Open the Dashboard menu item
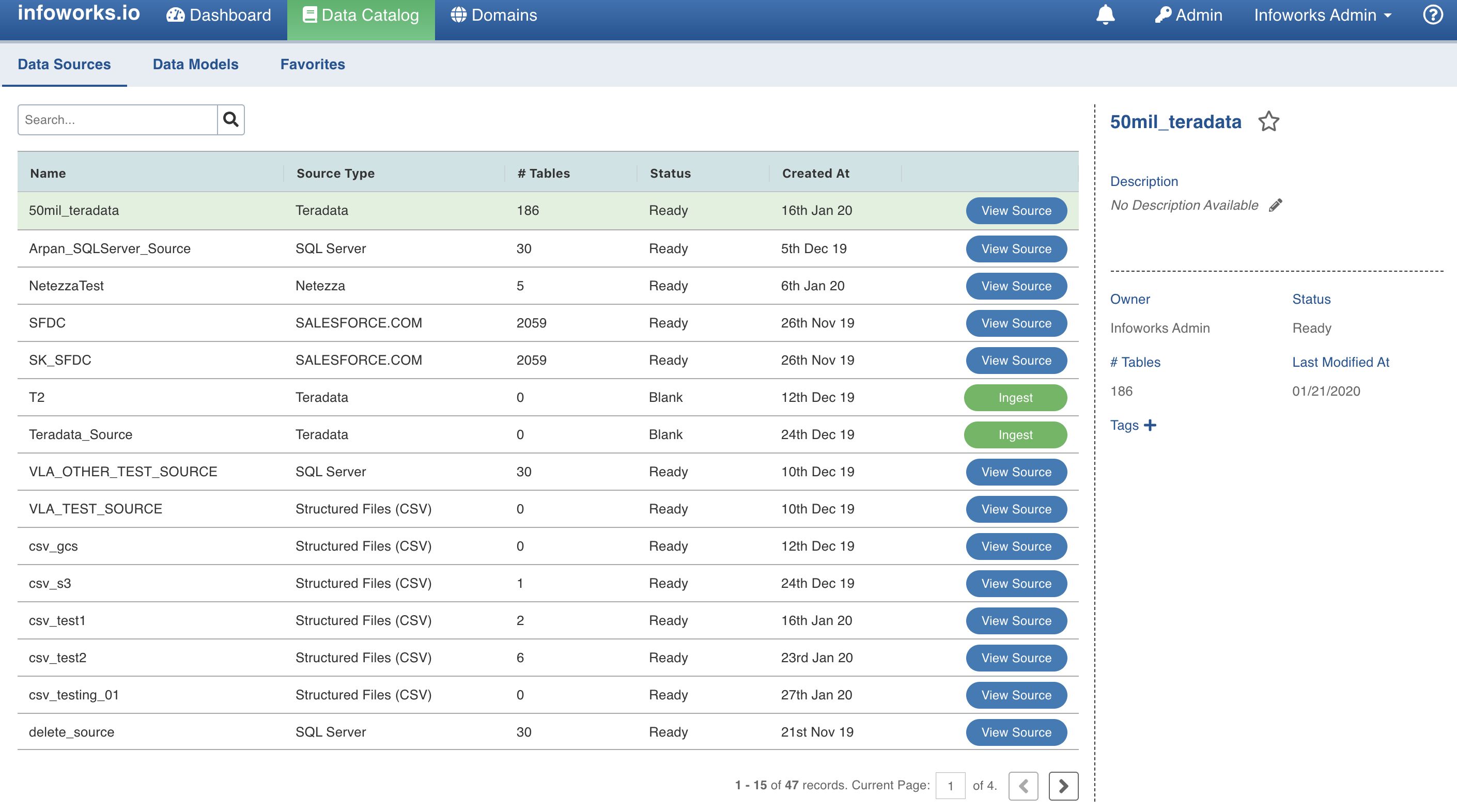1457x812 pixels. pos(219,15)
